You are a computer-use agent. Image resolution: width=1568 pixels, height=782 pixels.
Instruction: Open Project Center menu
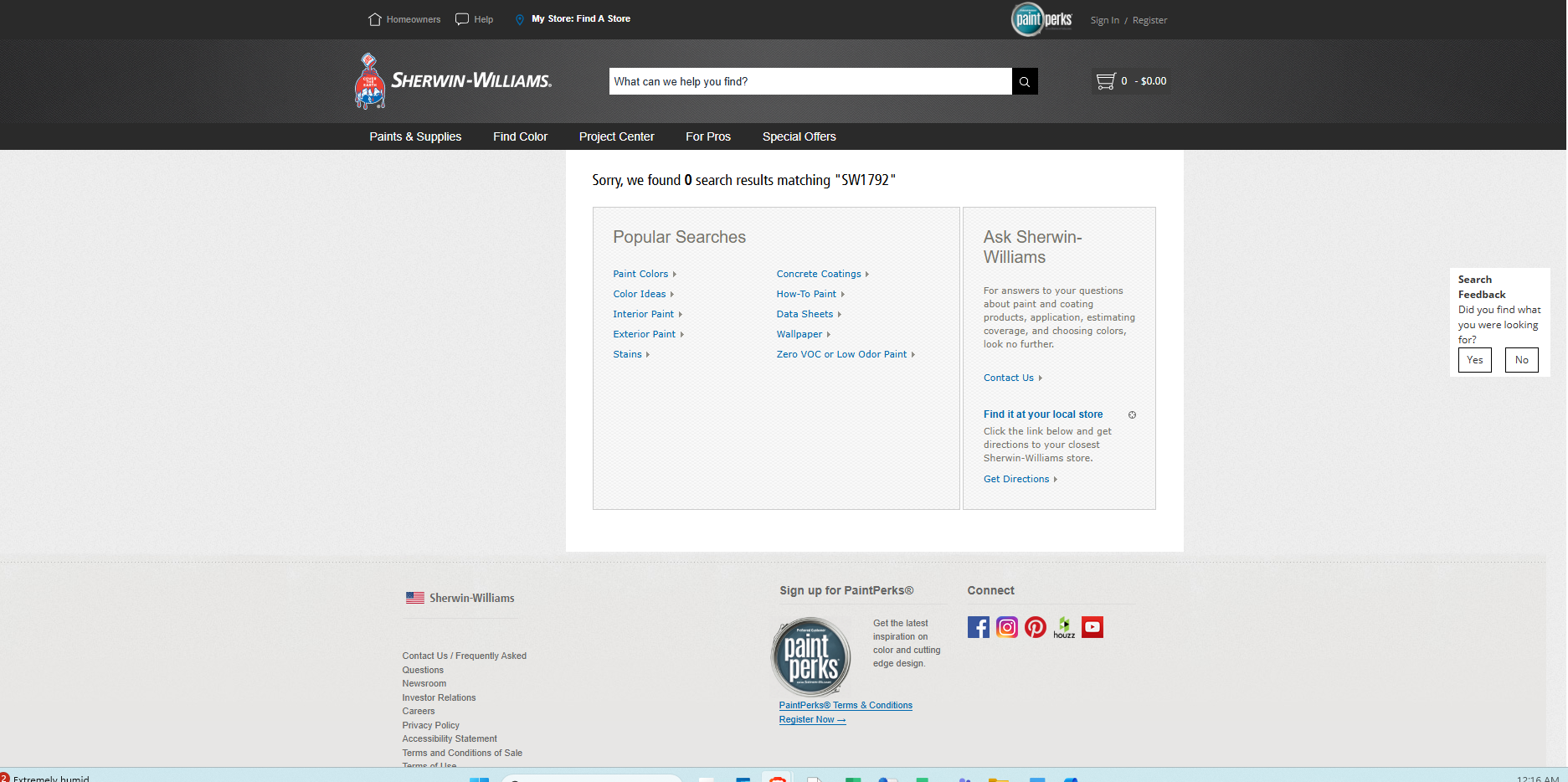(616, 136)
